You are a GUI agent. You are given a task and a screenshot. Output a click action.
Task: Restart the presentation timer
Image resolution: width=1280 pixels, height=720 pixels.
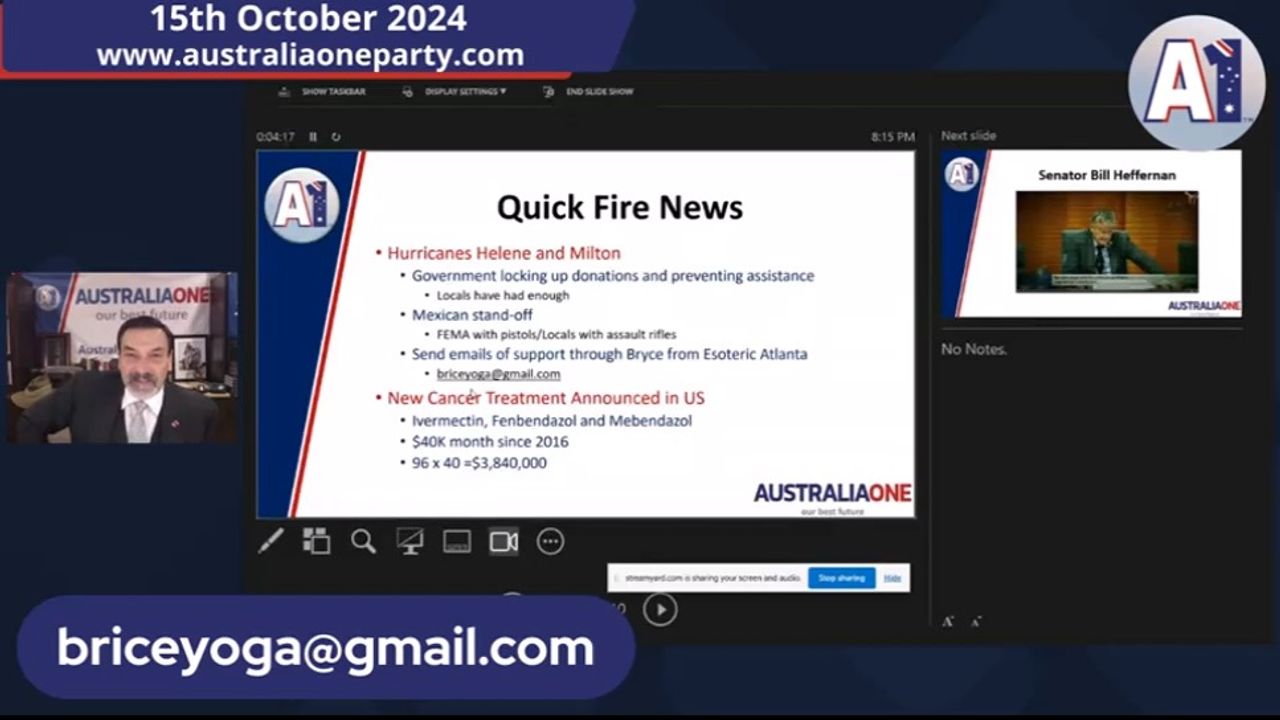tap(336, 137)
